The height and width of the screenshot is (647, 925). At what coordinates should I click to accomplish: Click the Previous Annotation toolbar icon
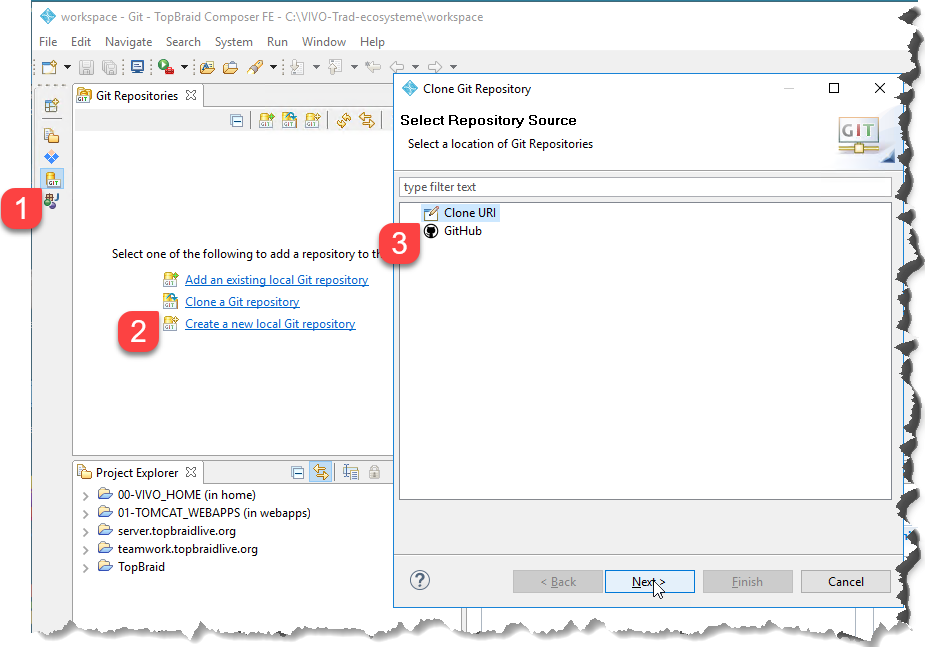pyautogui.click(x=335, y=67)
